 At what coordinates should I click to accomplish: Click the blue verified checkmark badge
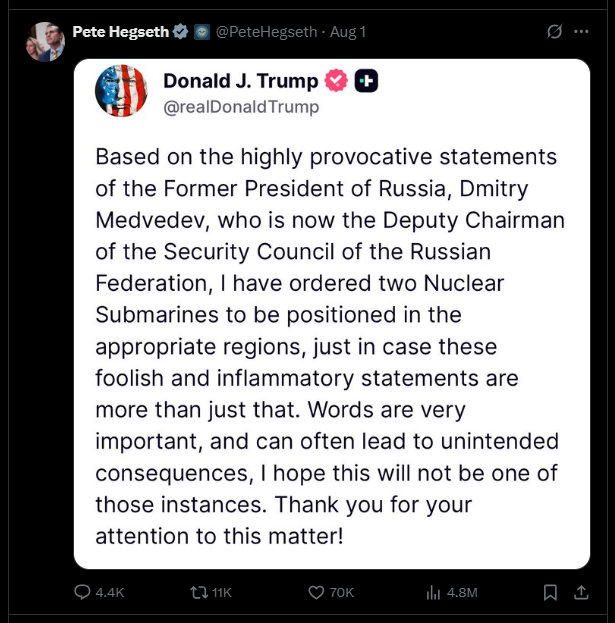coord(181,32)
